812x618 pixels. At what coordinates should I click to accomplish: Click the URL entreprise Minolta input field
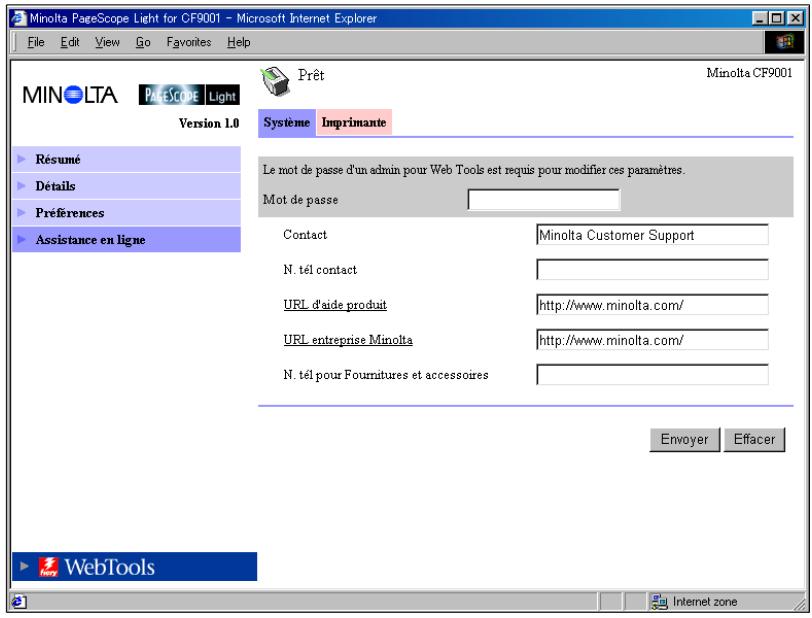point(652,340)
